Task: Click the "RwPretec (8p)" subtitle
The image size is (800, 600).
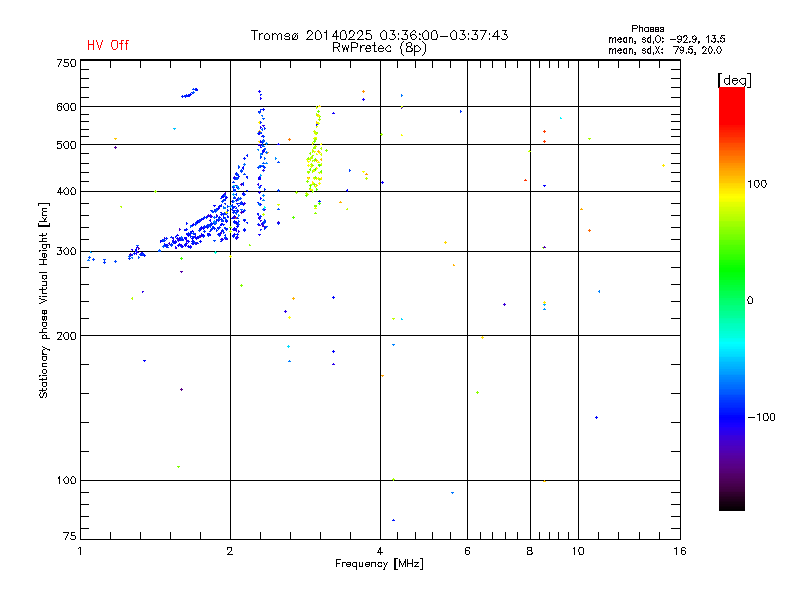Action: tap(379, 48)
